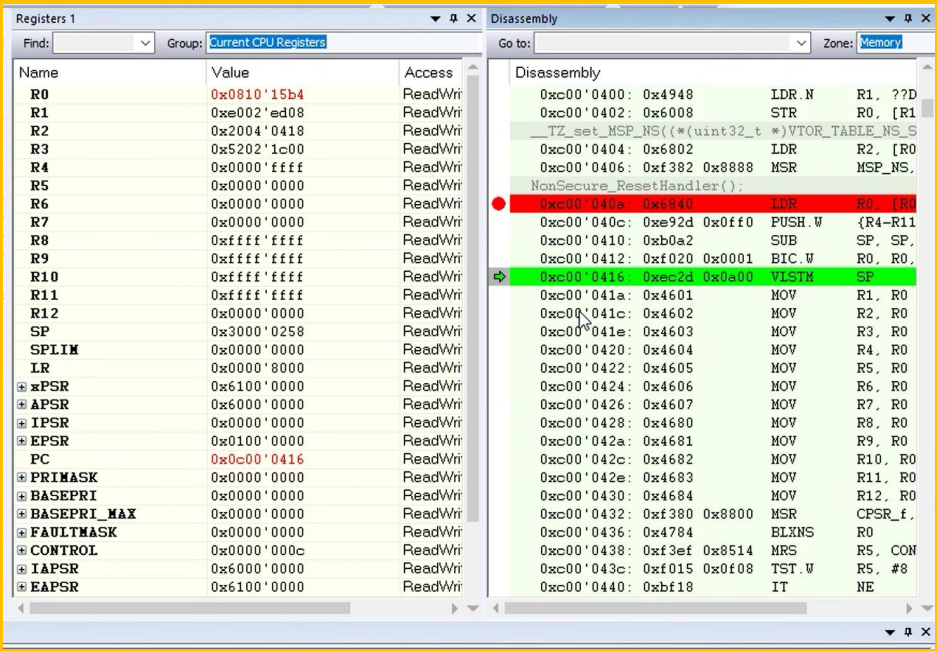937x651 pixels.
Task: Click the IT NE instruction line
Action: tap(713, 587)
